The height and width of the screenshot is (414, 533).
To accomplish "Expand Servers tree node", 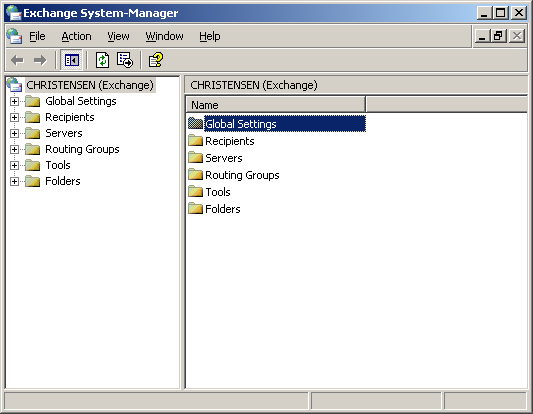I will (x=14, y=133).
